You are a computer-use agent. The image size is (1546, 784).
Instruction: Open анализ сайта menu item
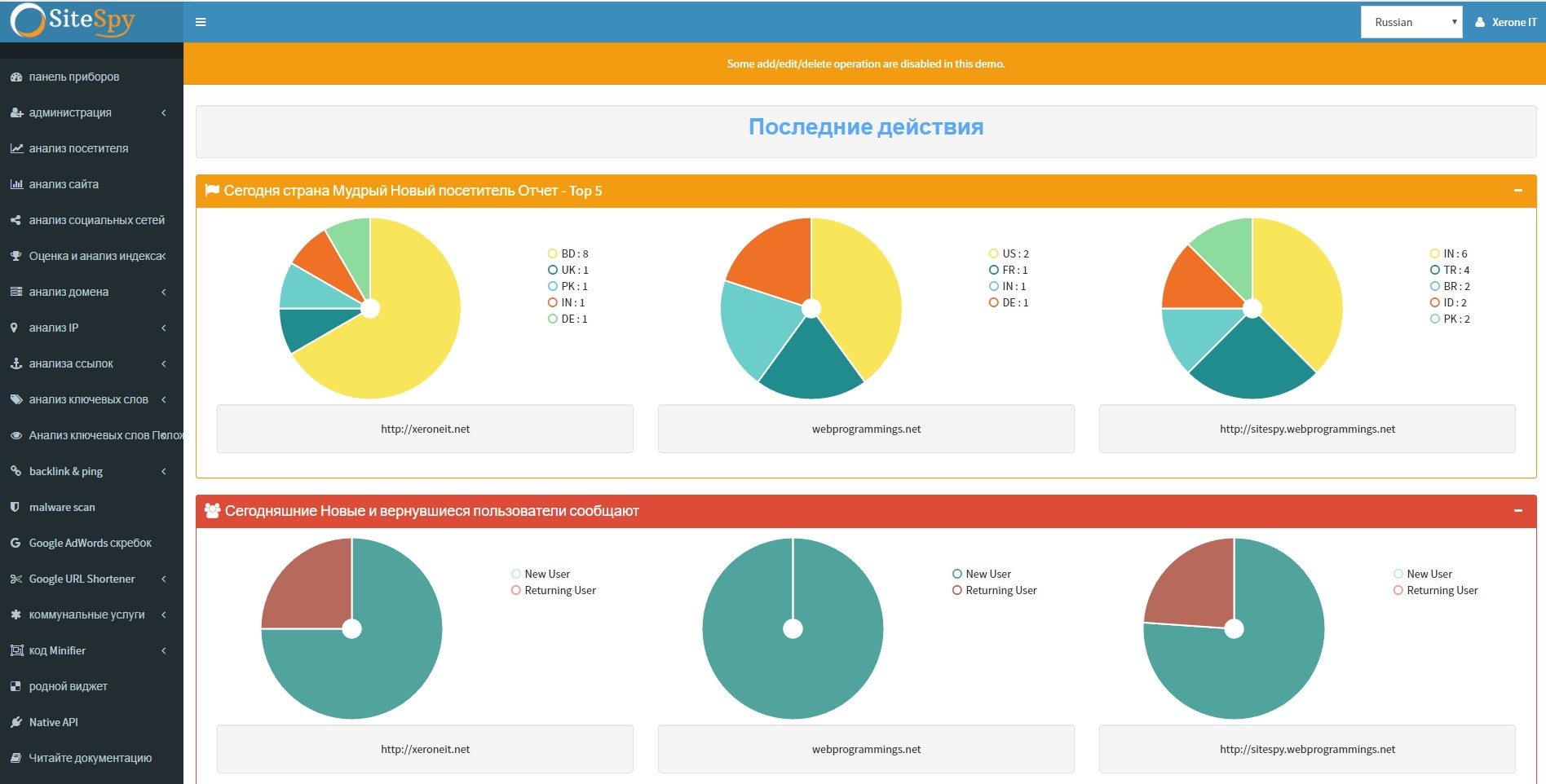click(x=91, y=184)
